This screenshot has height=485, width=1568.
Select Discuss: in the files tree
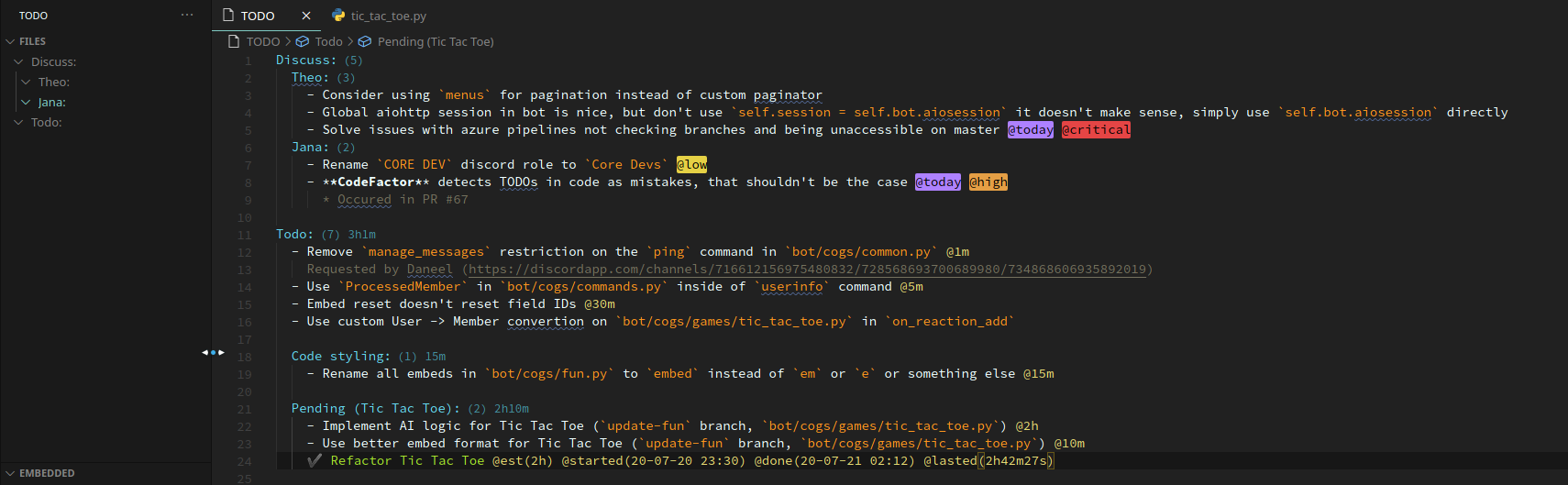53,61
